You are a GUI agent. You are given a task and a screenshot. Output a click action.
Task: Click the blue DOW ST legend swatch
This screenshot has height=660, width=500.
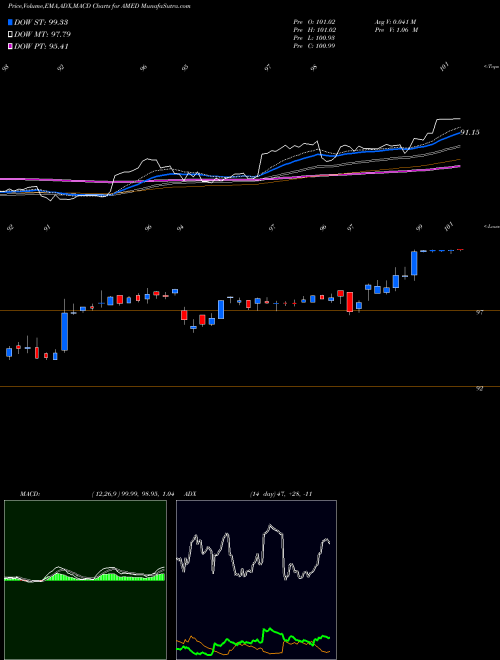pos(11,23)
